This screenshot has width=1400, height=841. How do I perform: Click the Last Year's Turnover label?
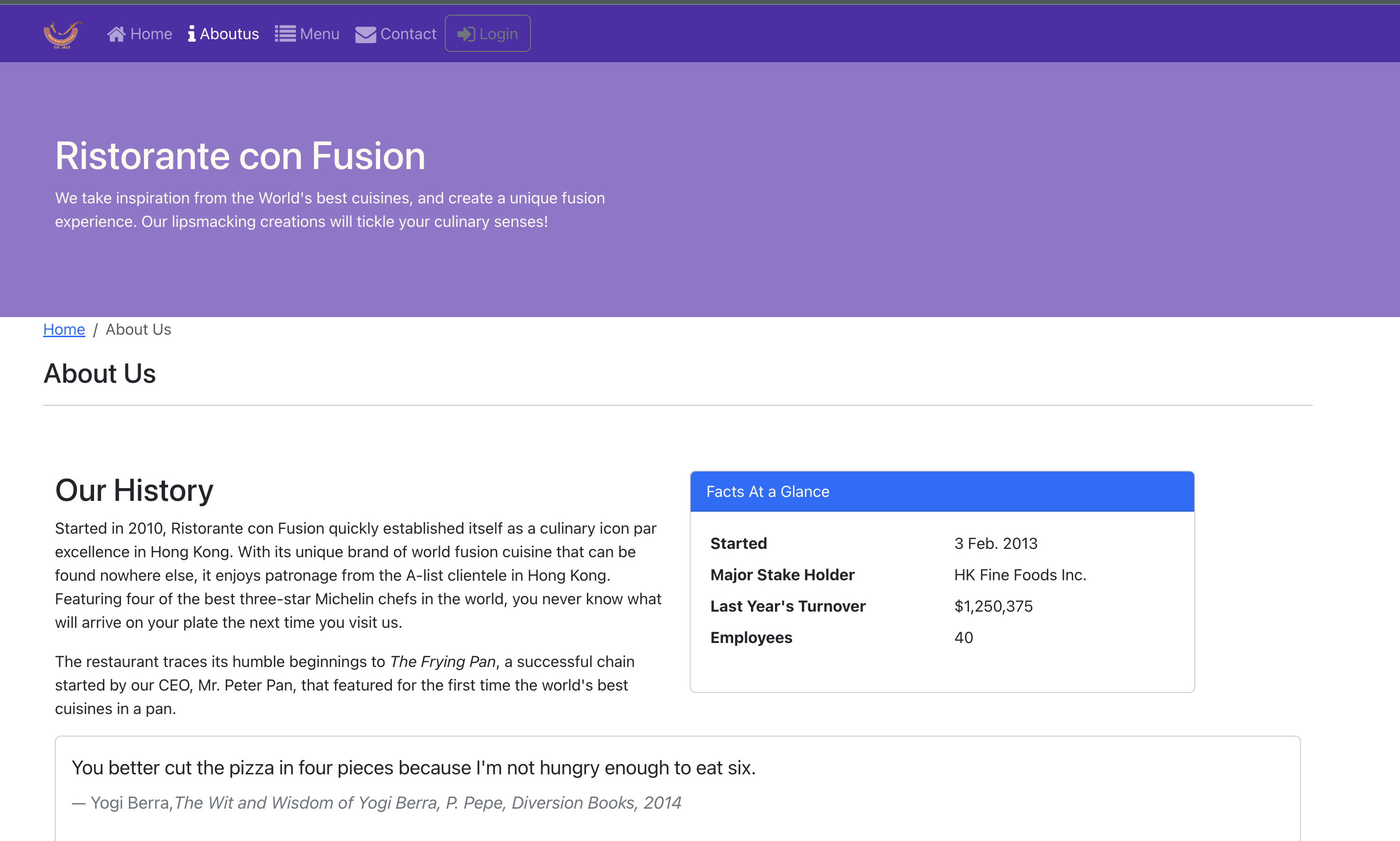point(788,606)
